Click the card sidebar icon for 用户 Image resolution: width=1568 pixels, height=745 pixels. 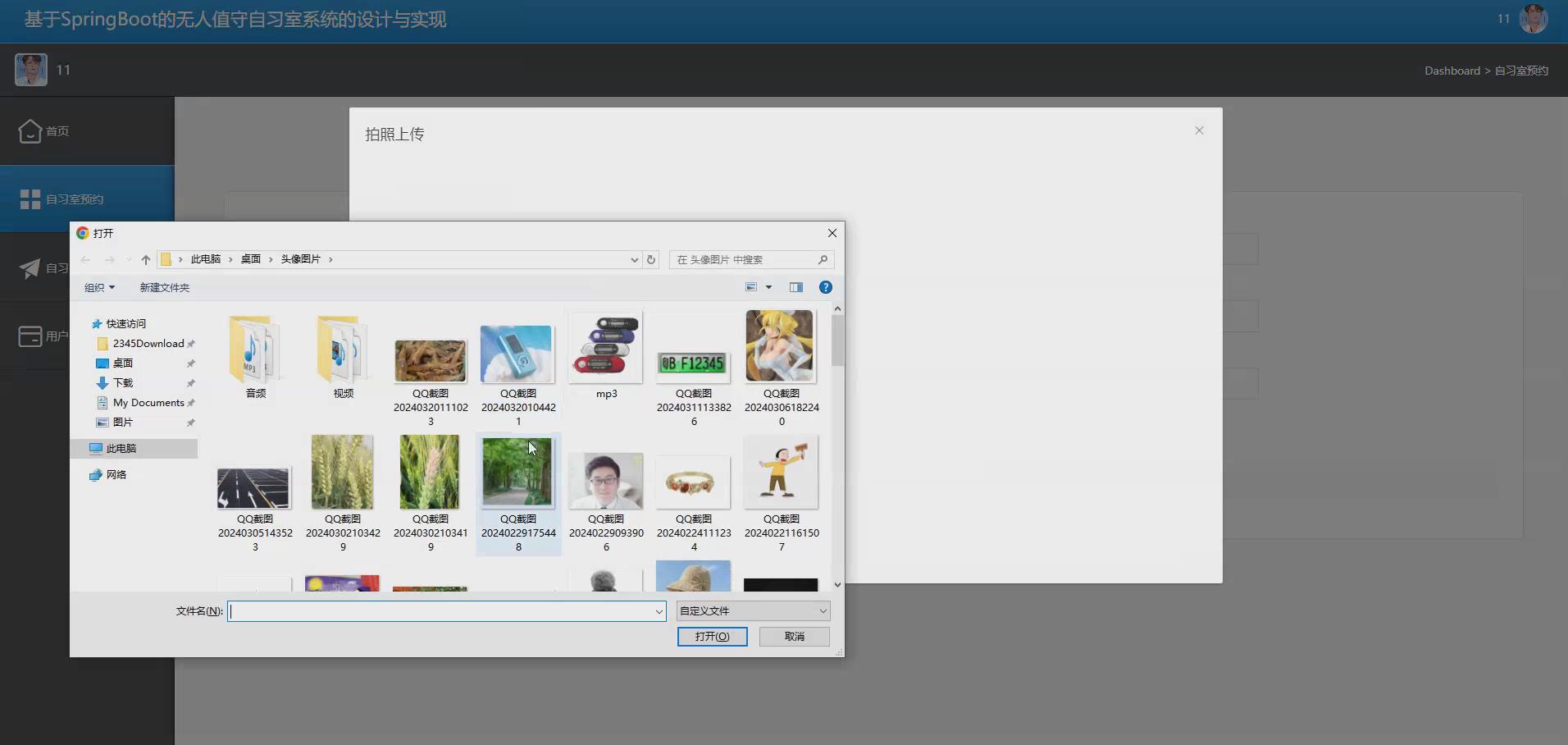tap(30, 336)
